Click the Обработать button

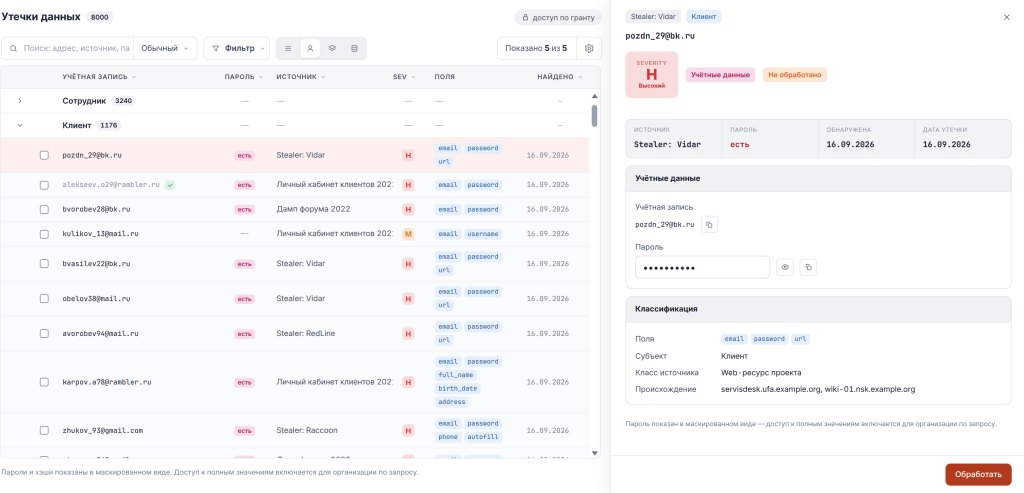pos(978,474)
